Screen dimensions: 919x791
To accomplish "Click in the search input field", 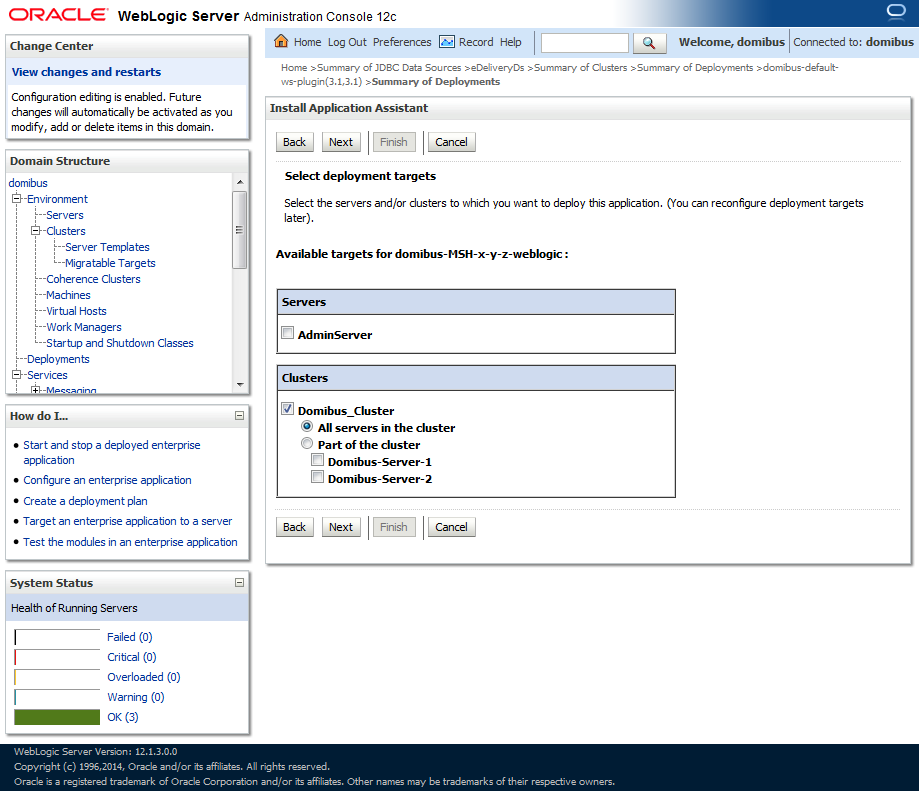I will point(584,43).
